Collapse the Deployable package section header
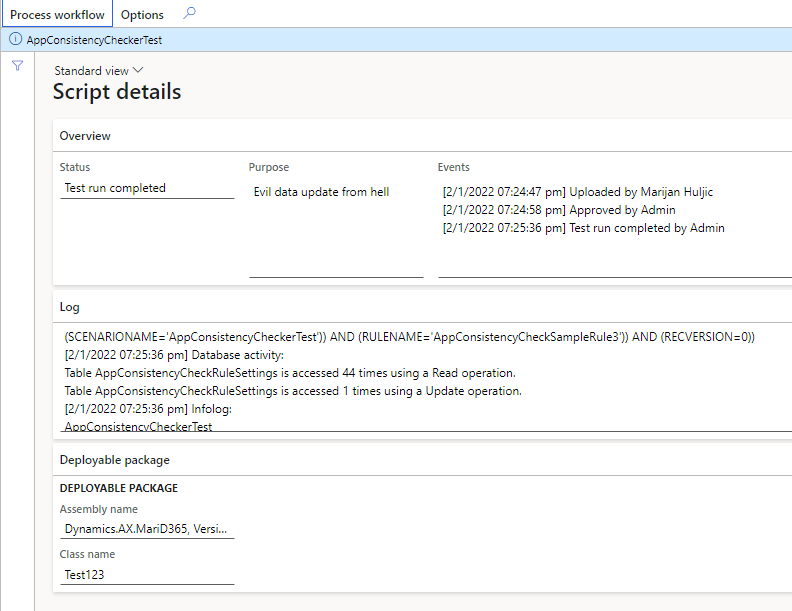Viewport: 792px width, 611px height. (422, 460)
